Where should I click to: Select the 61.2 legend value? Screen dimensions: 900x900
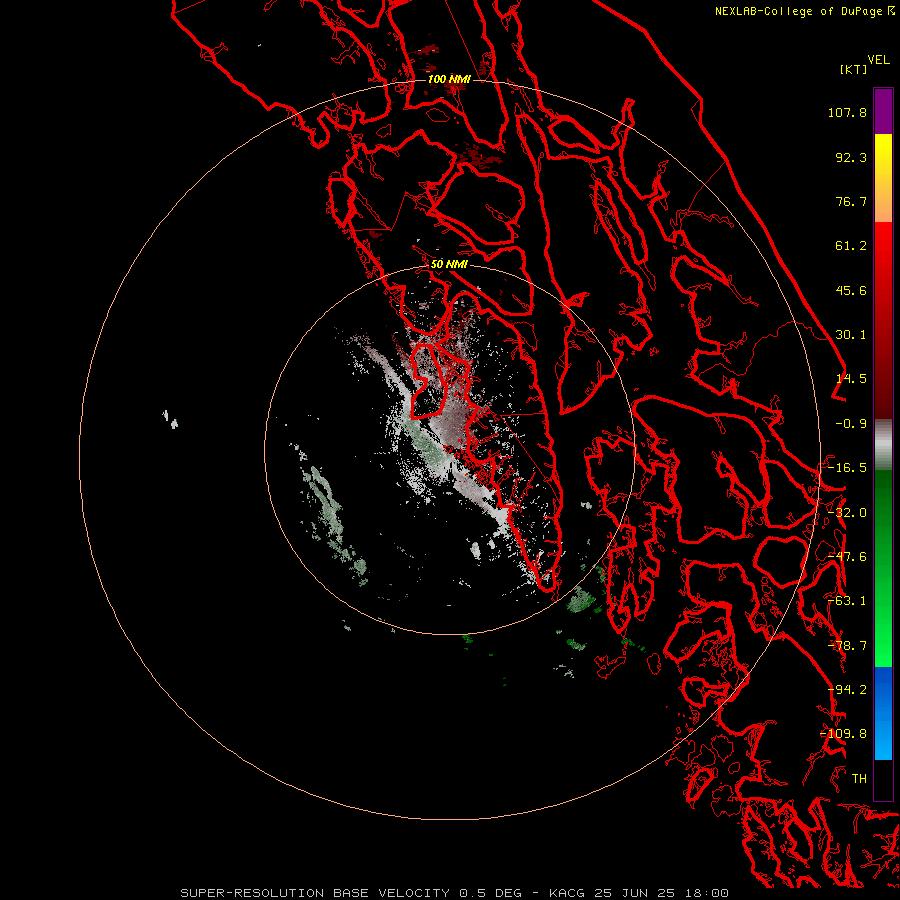click(851, 246)
